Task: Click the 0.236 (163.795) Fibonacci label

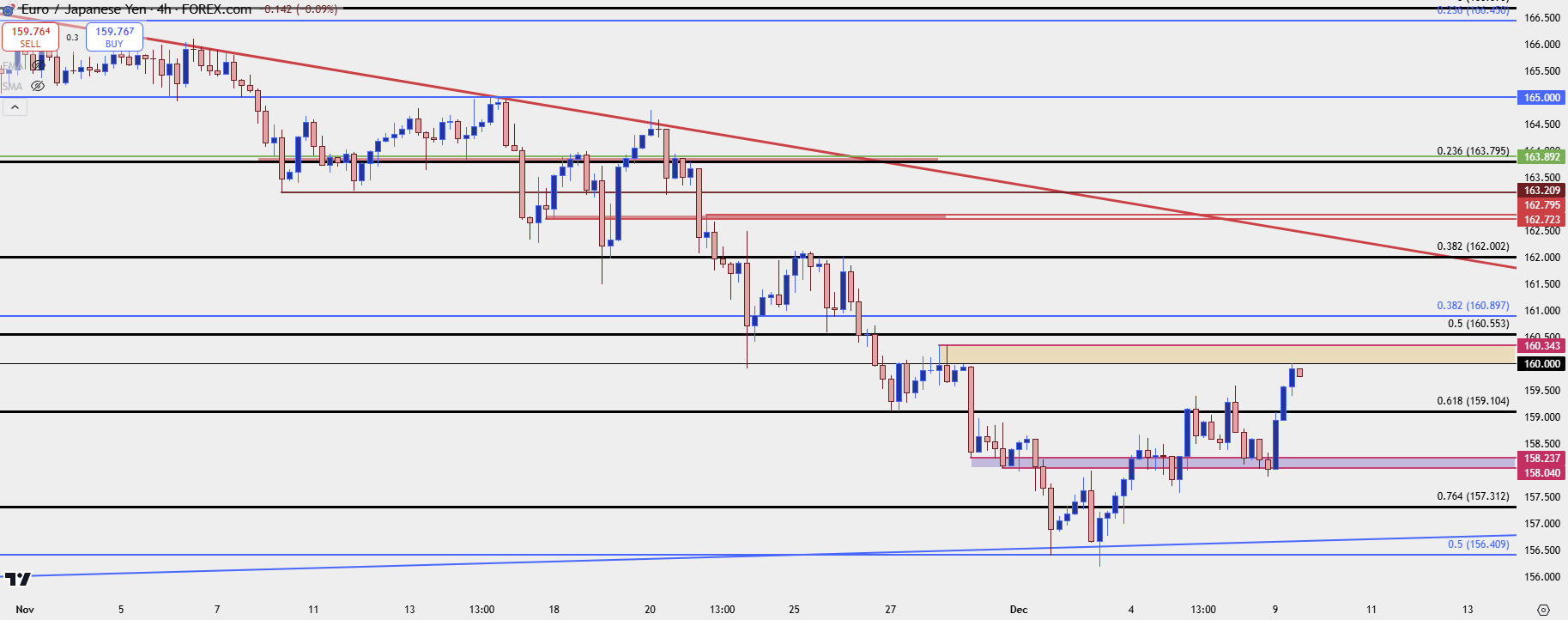Action: (x=1473, y=151)
